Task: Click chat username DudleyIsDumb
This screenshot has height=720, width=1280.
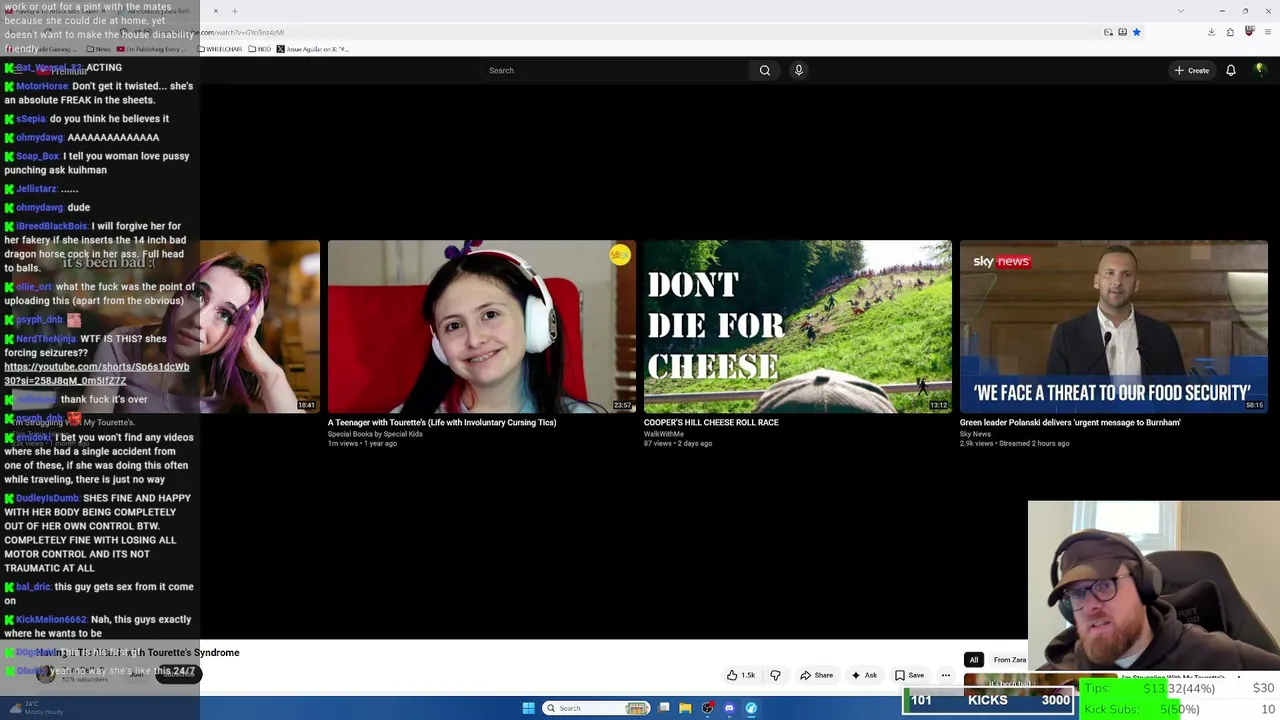Action: coord(47,498)
